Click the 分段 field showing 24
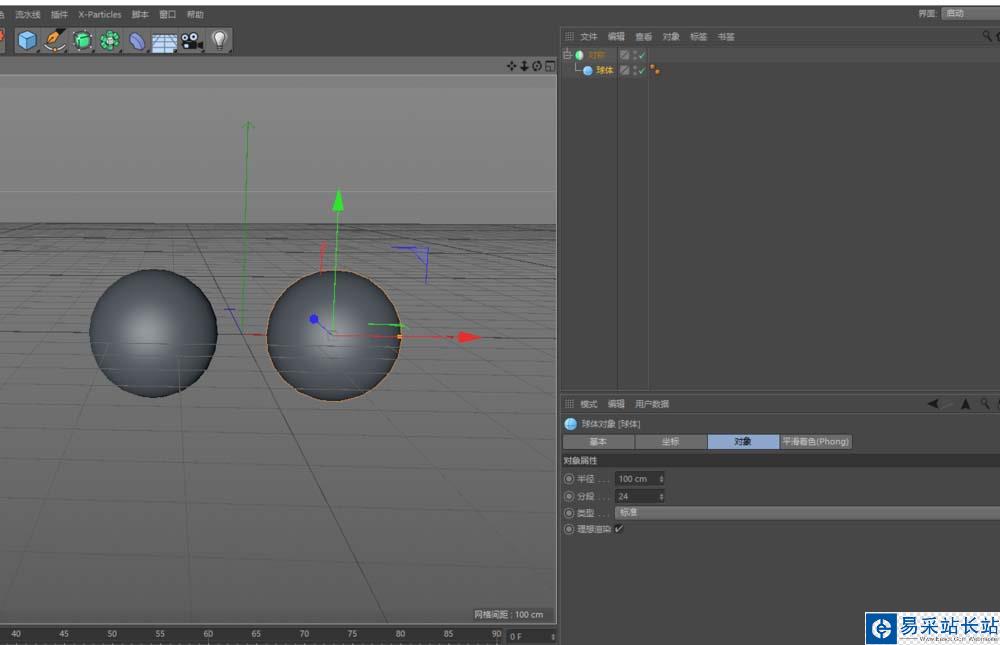 pos(640,496)
